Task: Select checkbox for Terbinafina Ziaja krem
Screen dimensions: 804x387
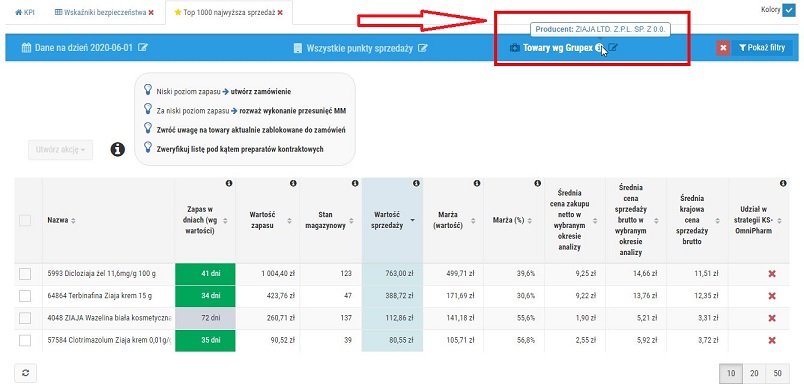Action: (x=25, y=296)
